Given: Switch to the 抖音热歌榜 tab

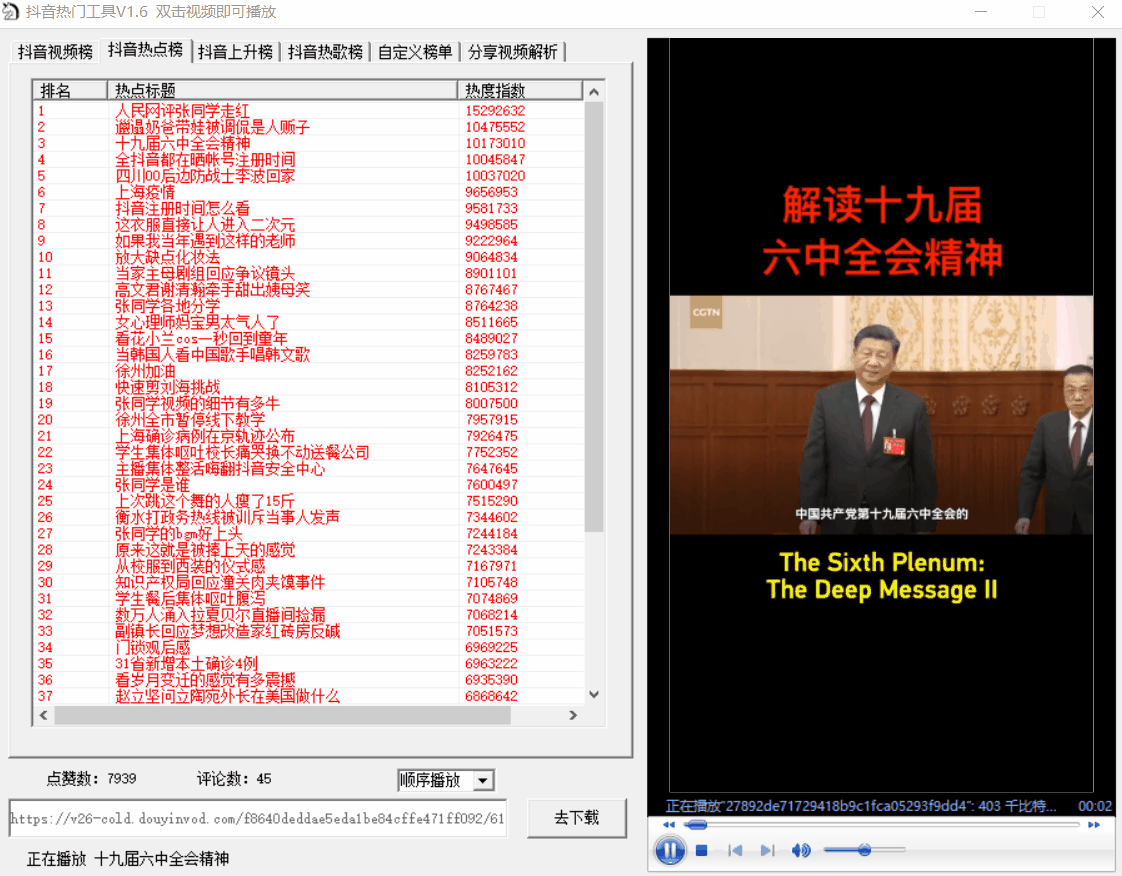Looking at the screenshot, I should 325,52.
